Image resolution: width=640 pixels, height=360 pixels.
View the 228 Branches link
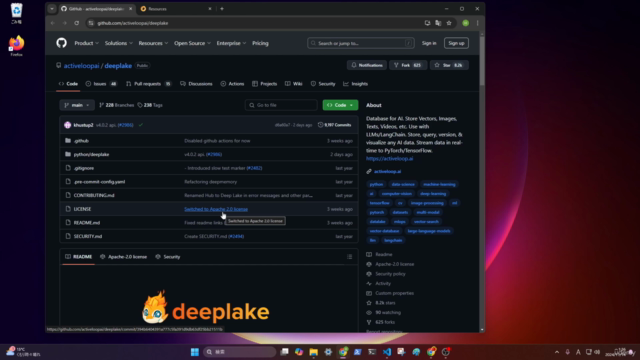[x=117, y=105]
